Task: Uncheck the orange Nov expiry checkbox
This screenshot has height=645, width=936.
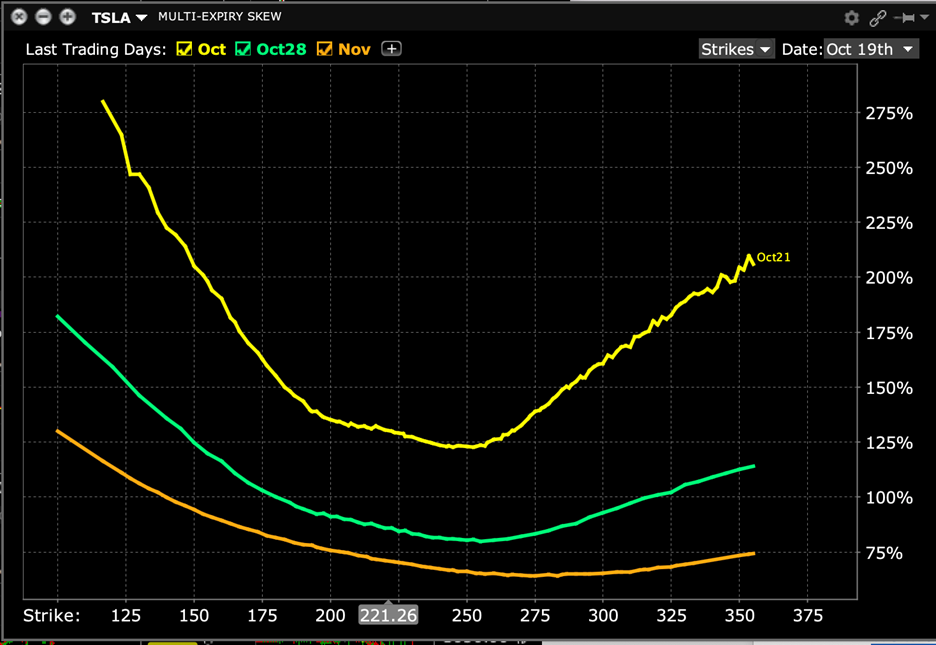Action: click(x=327, y=48)
